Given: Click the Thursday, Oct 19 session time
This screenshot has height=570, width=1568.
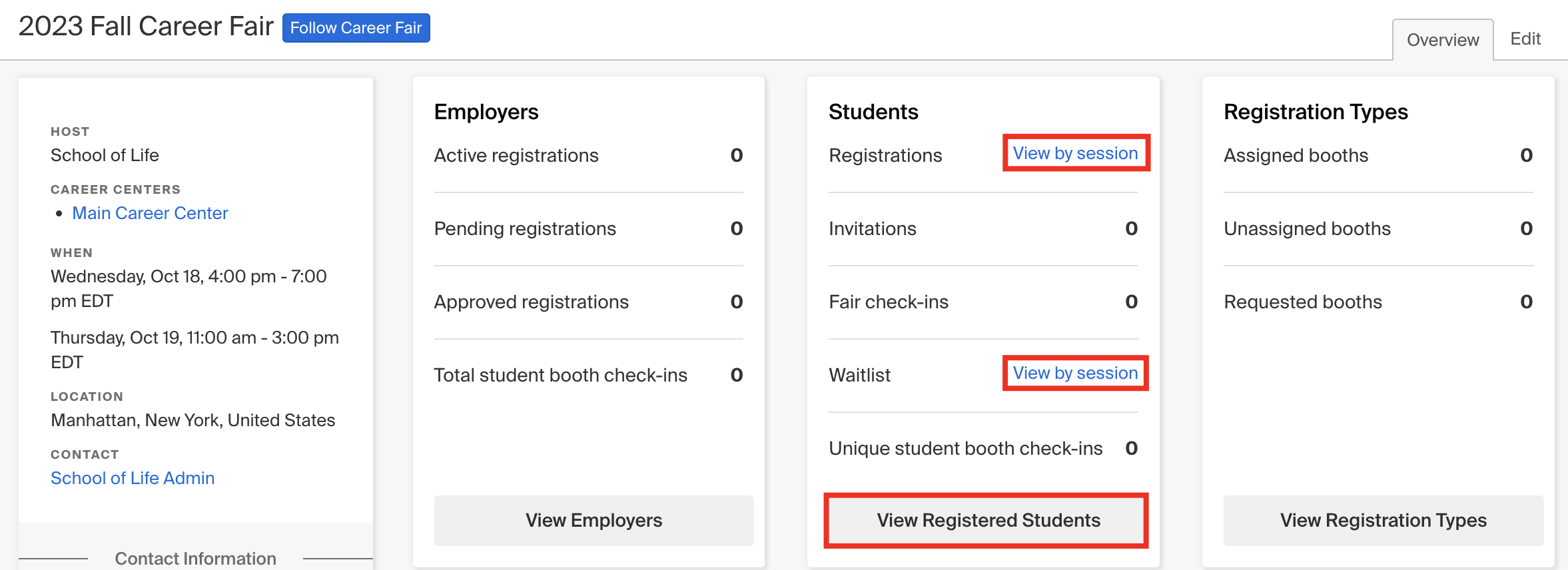Looking at the screenshot, I should point(195,350).
